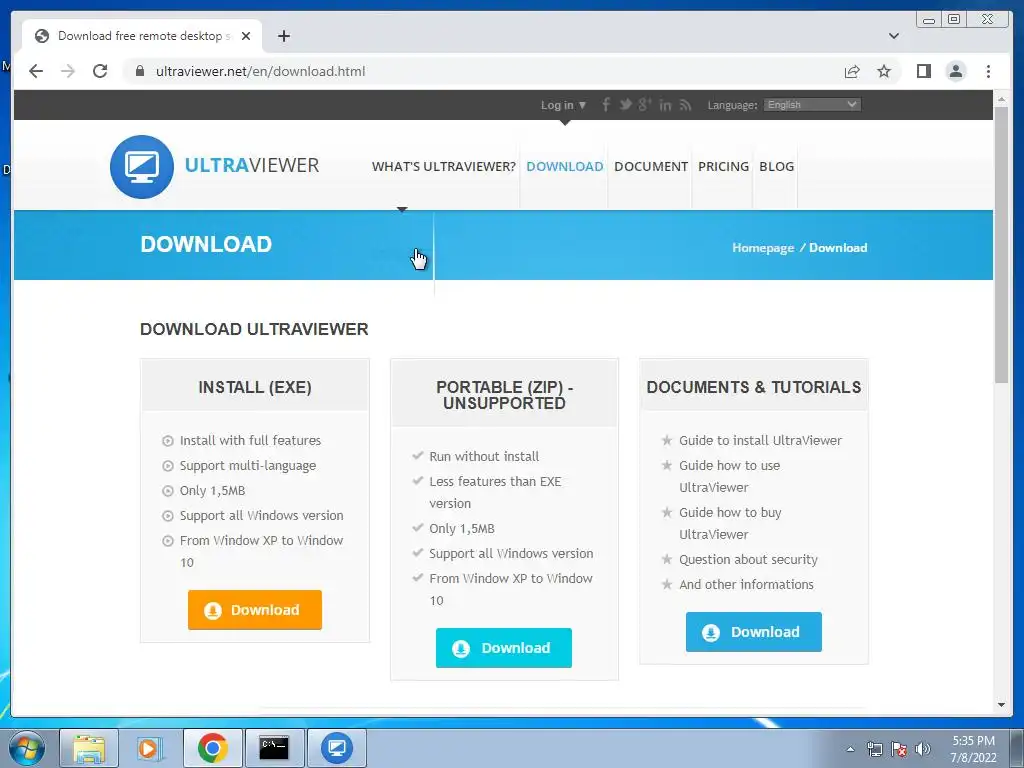Click the address bar URL field
This screenshot has height=768, width=1024.
pos(483,71)
